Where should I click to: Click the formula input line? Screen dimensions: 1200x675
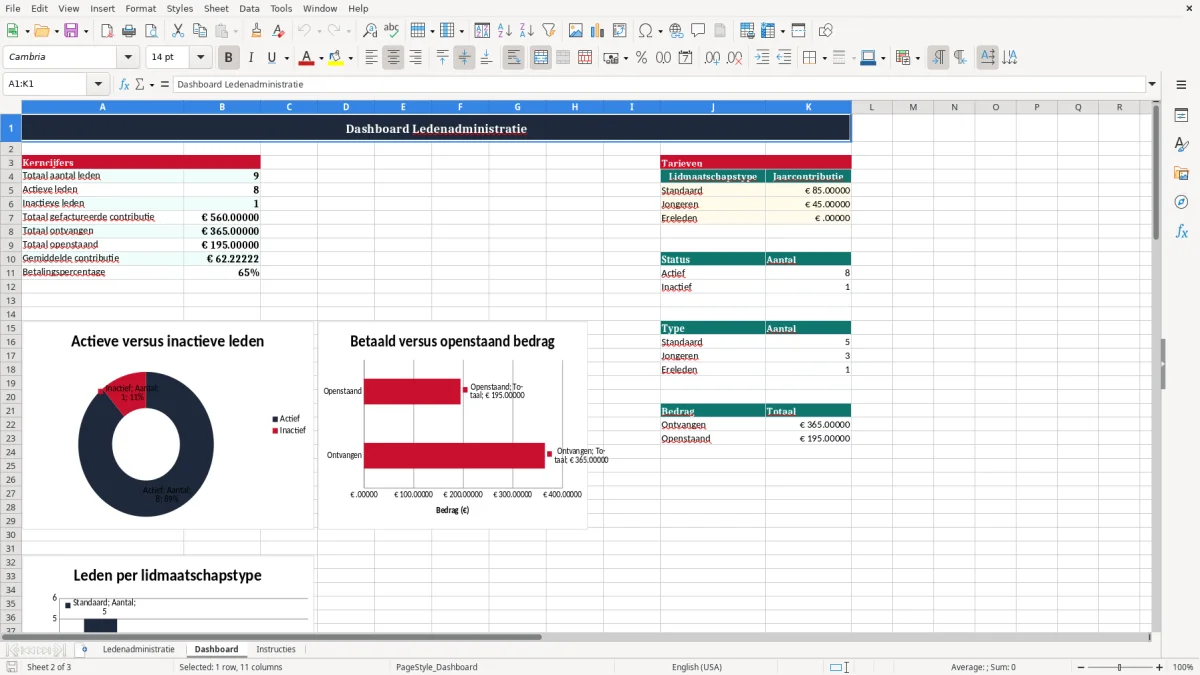pyautogui.click(x=658, y=84)
